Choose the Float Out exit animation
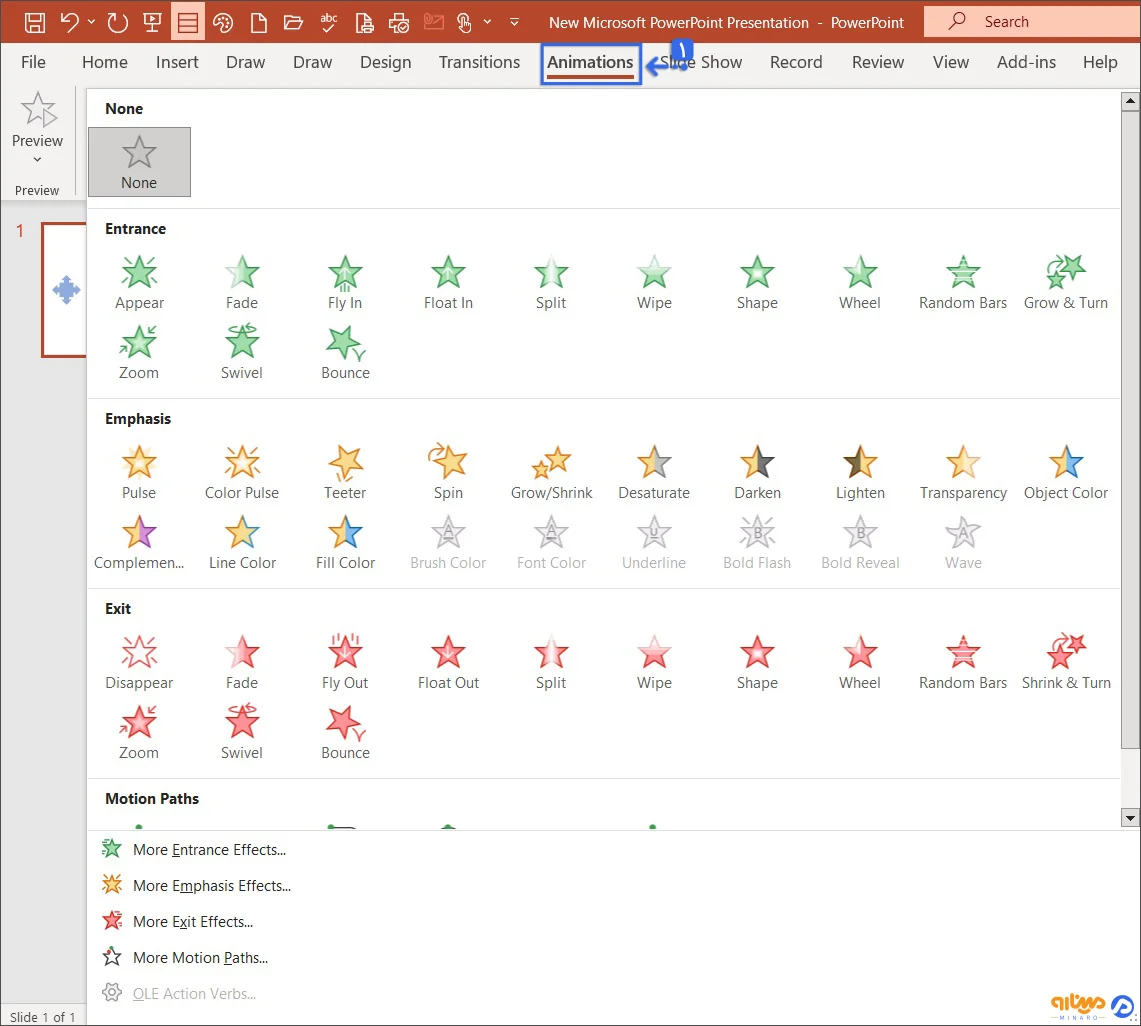Screen dimensions: 1141x1026 pos(448,663)
